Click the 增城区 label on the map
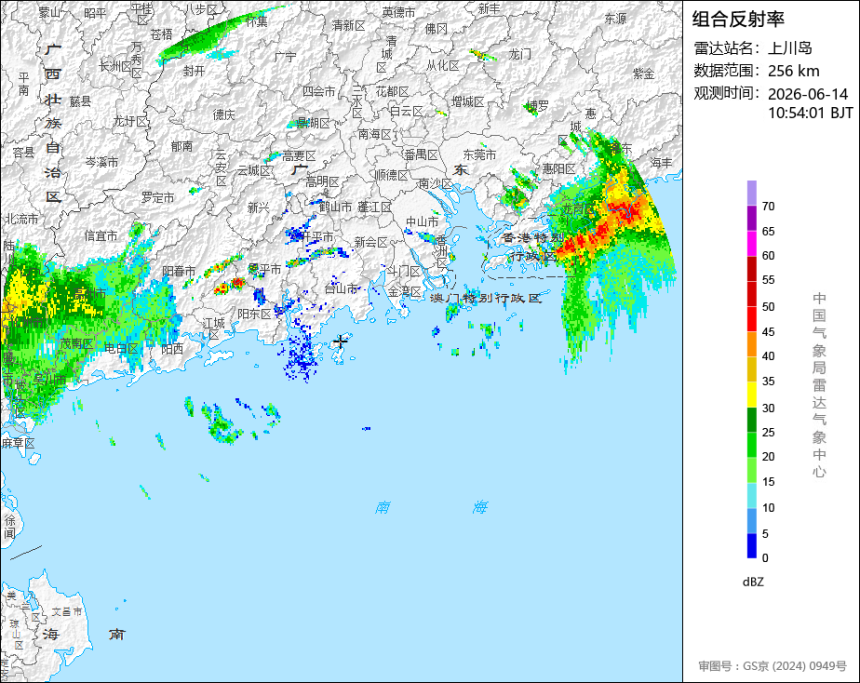 [x=468, y=101]
